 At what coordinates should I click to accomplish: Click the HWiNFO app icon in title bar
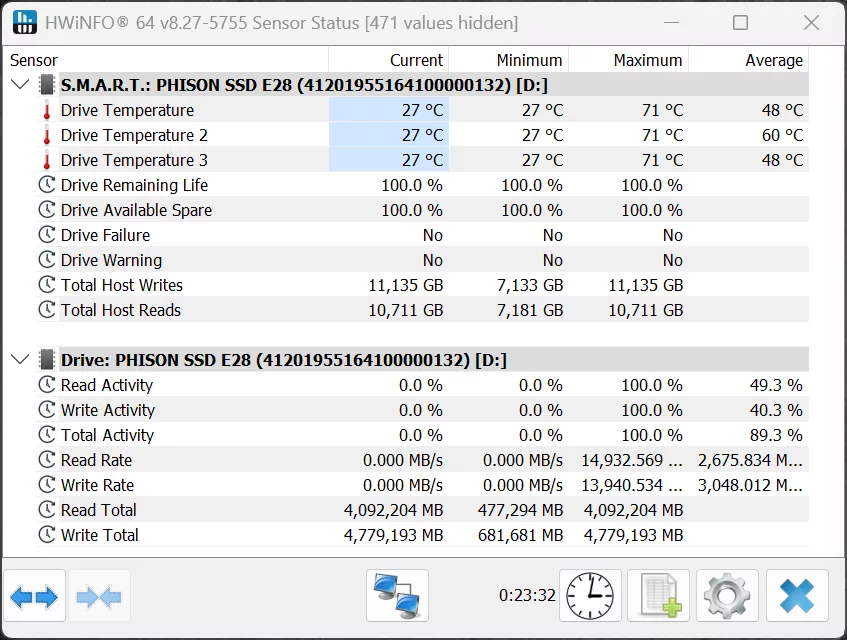point(24,22)
